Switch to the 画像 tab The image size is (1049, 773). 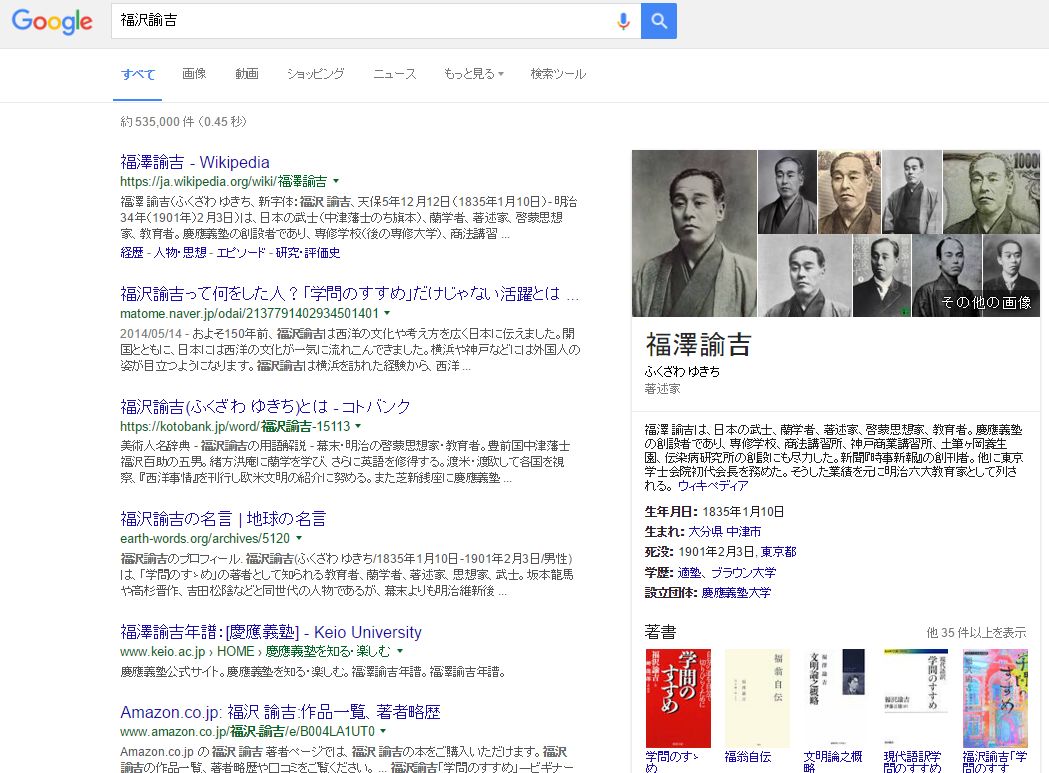click(194, 74)
